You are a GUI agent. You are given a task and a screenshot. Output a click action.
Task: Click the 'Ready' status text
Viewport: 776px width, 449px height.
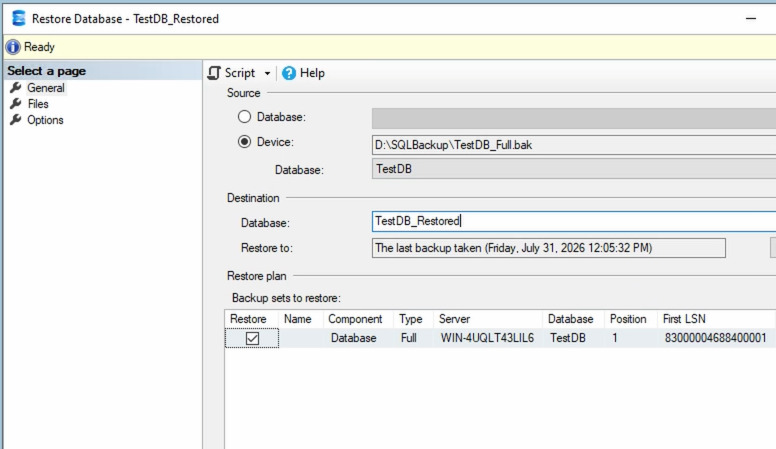coord(39,47)
